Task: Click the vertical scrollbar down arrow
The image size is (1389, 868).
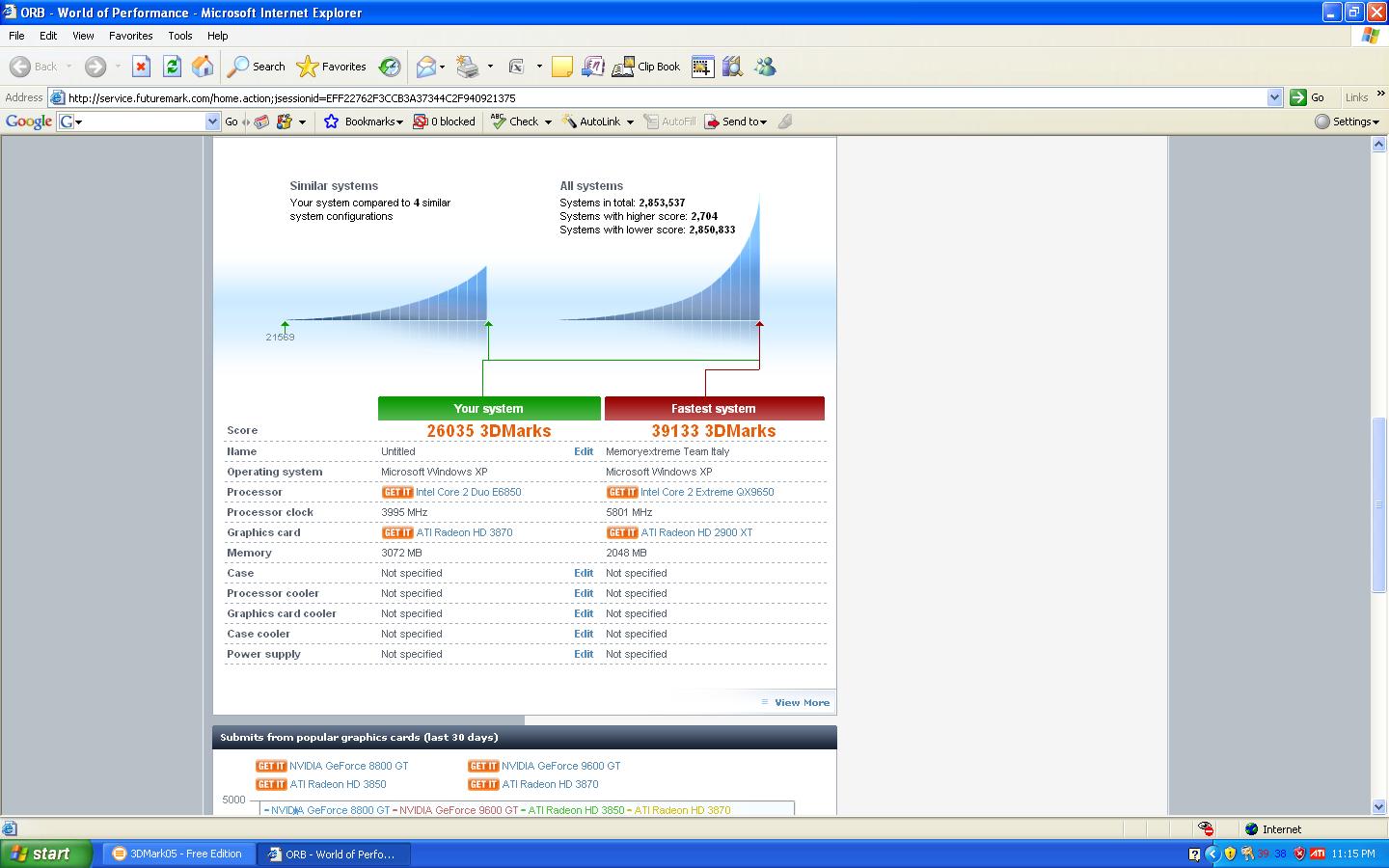Action: [1378, 806]
